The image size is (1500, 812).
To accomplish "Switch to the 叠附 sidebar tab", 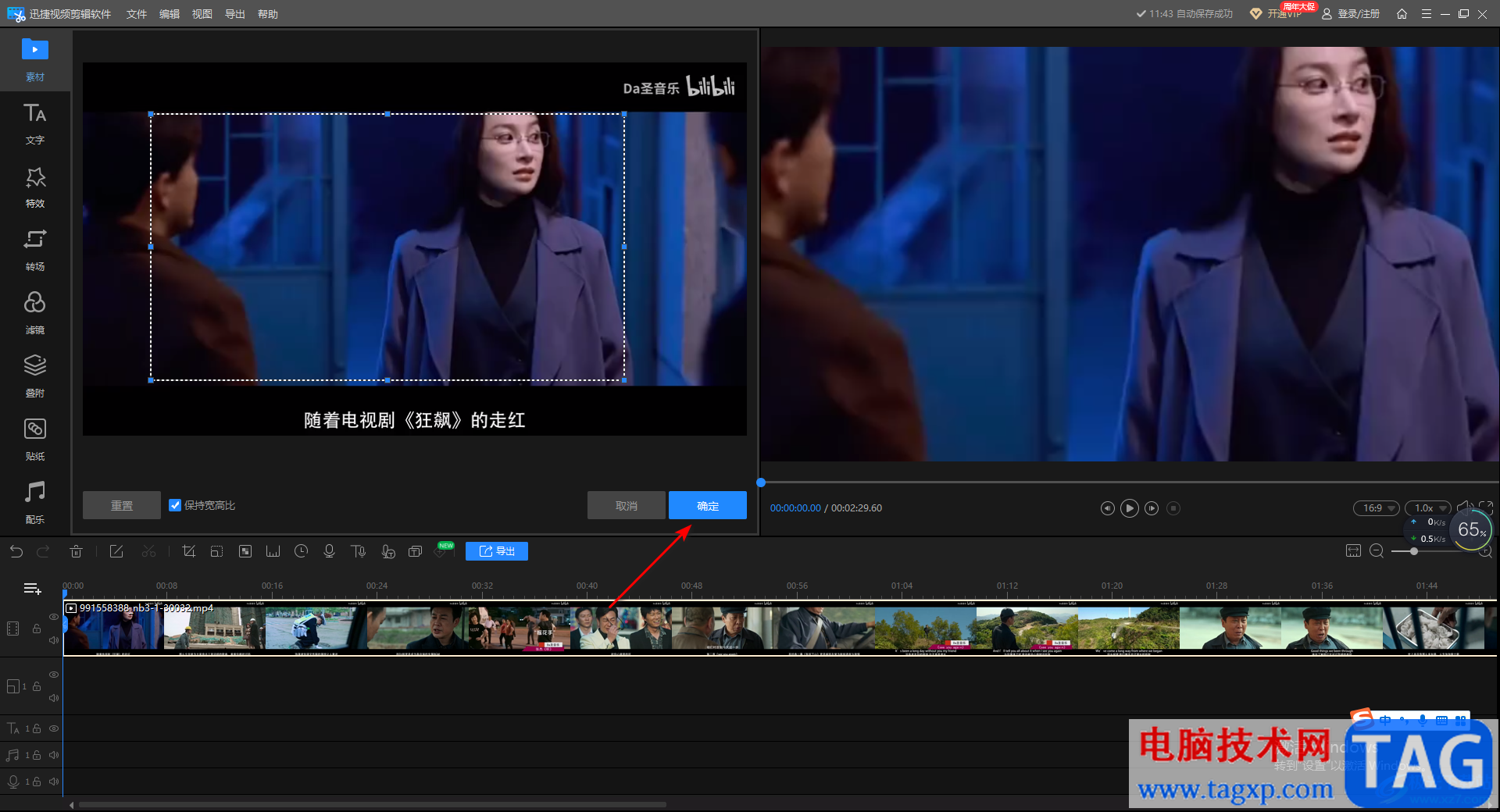I will [35, 377].
